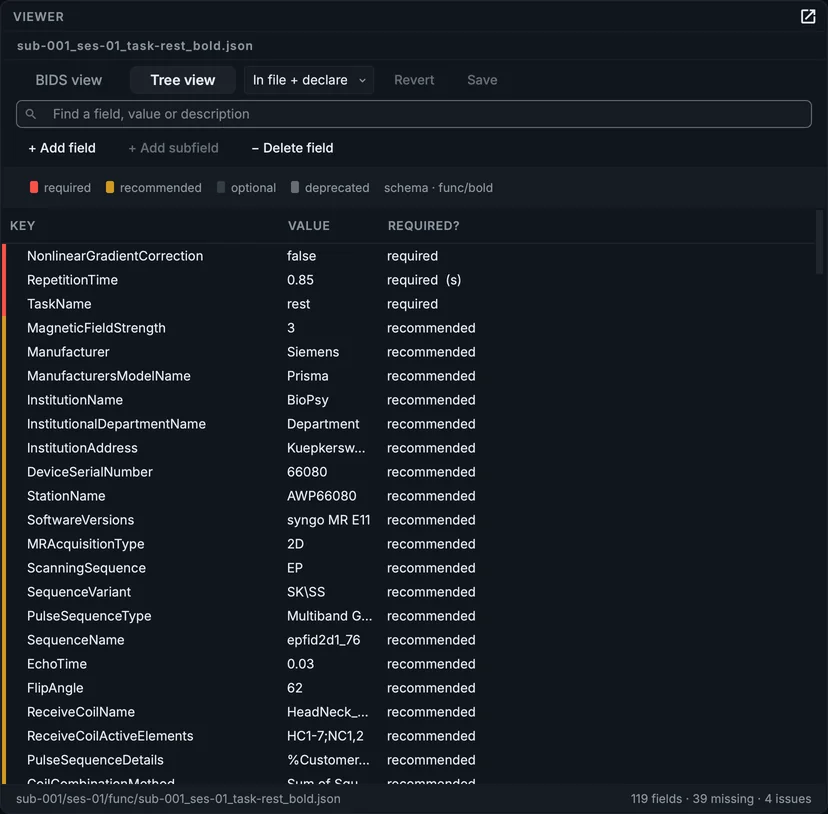Click the Save button
828x814 pixels.
click(482, 80)
